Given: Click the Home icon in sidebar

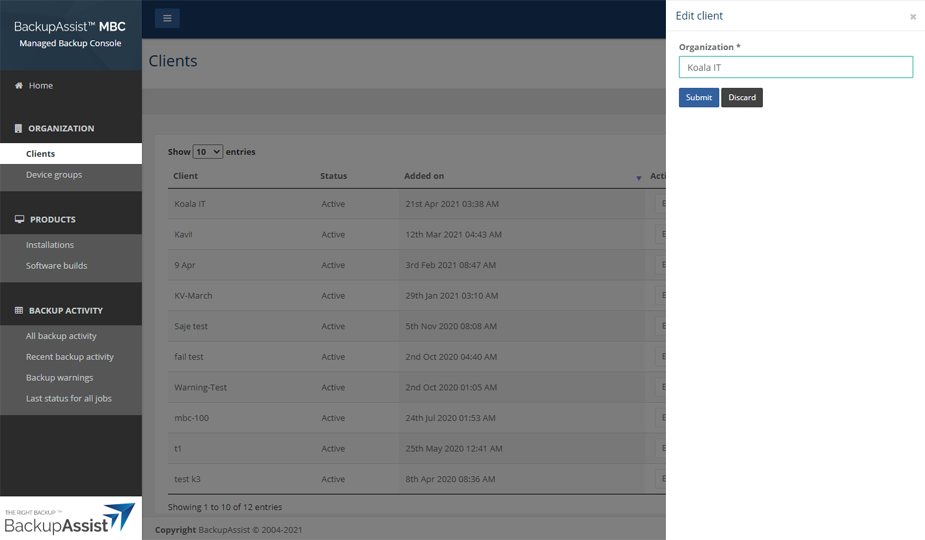Looking at the screenshot, I should coord(19,86).
